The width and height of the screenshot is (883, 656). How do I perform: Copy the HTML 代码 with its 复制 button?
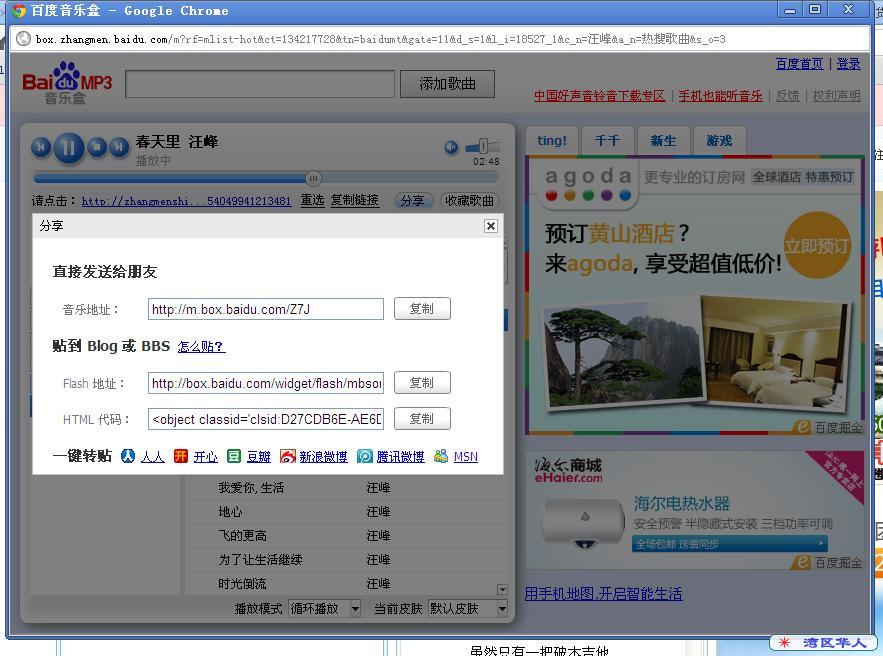[422, 419]
